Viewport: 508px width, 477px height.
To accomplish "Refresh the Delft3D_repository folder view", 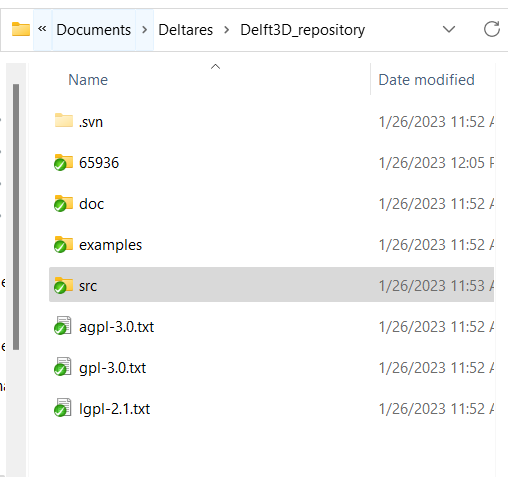I will (492, 29).
